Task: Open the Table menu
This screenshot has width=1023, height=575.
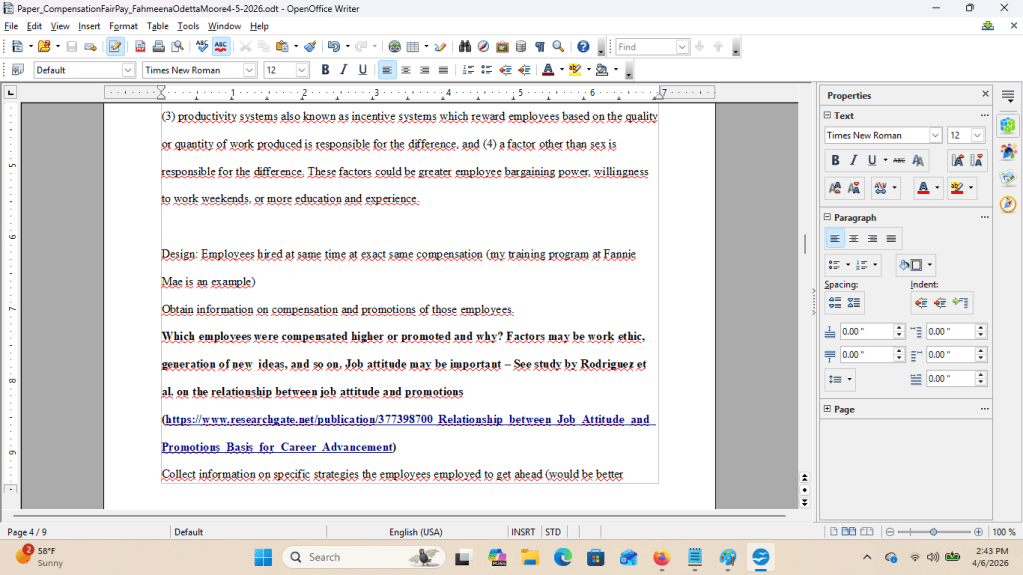Action: [157, 26]
